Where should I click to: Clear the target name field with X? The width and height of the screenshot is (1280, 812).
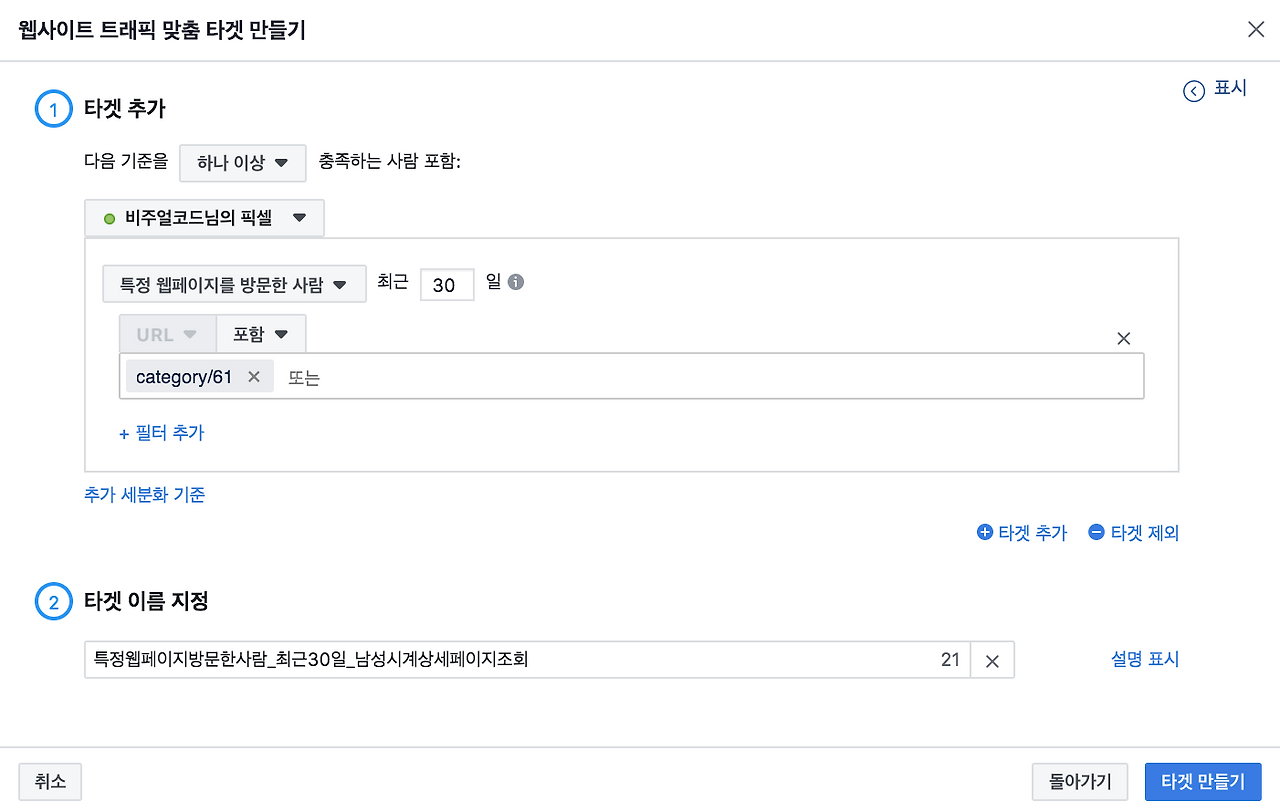[x=992, y=660]
